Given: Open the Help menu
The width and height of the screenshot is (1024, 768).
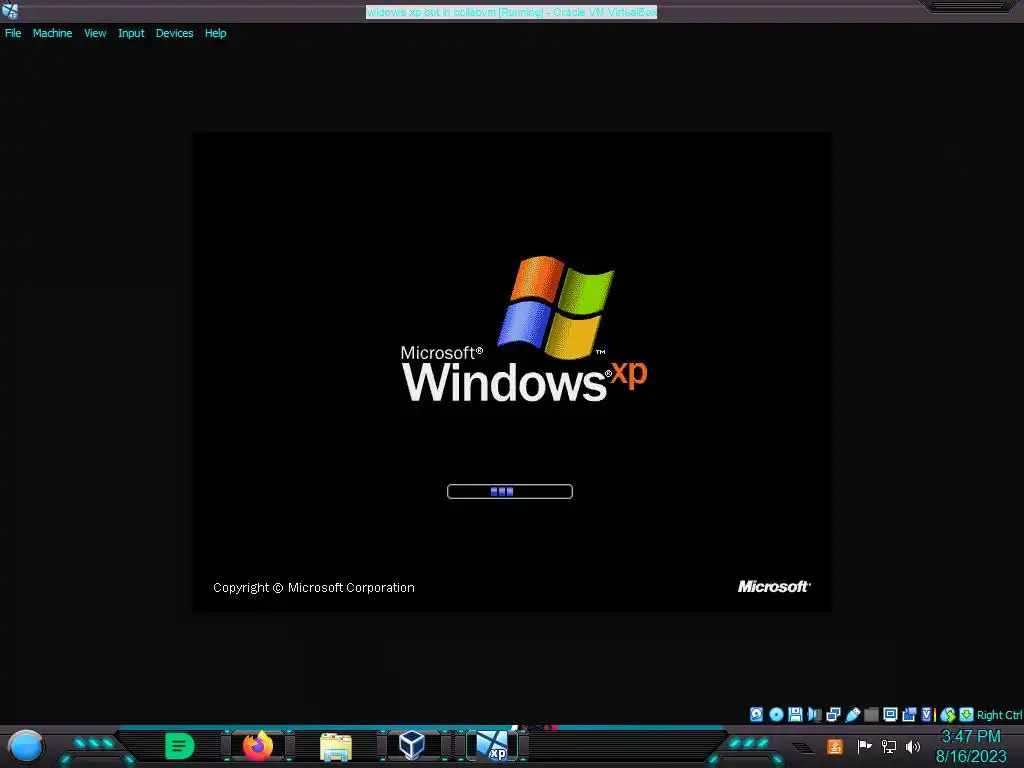Looking at the screenshot, I should [x=216, y=33].
